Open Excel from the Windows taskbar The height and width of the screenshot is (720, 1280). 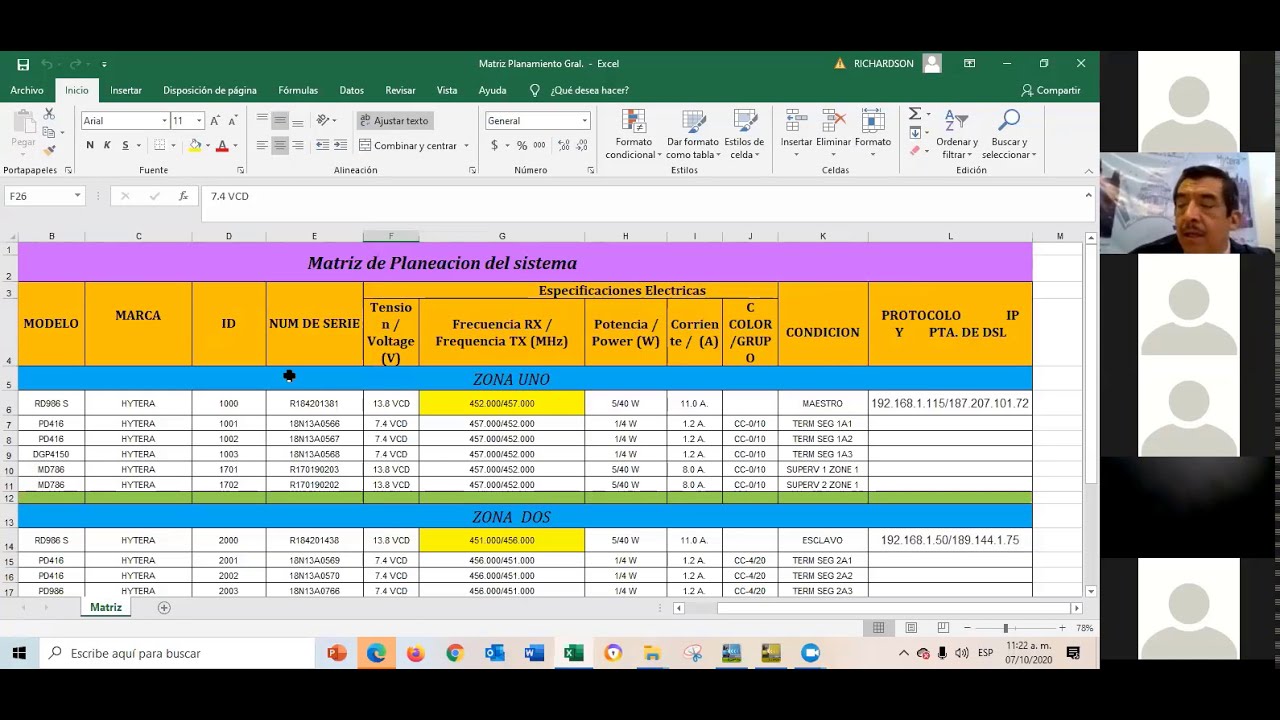574,653
